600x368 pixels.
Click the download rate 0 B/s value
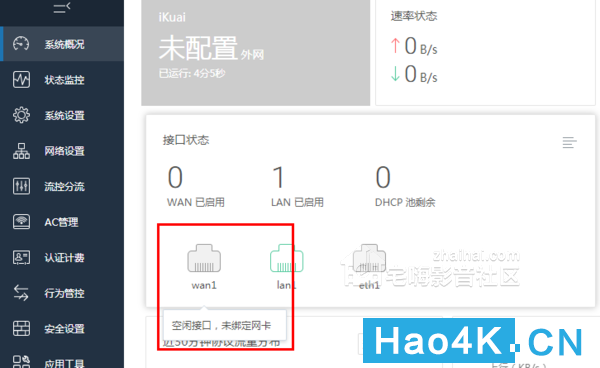tap(421, 74)
